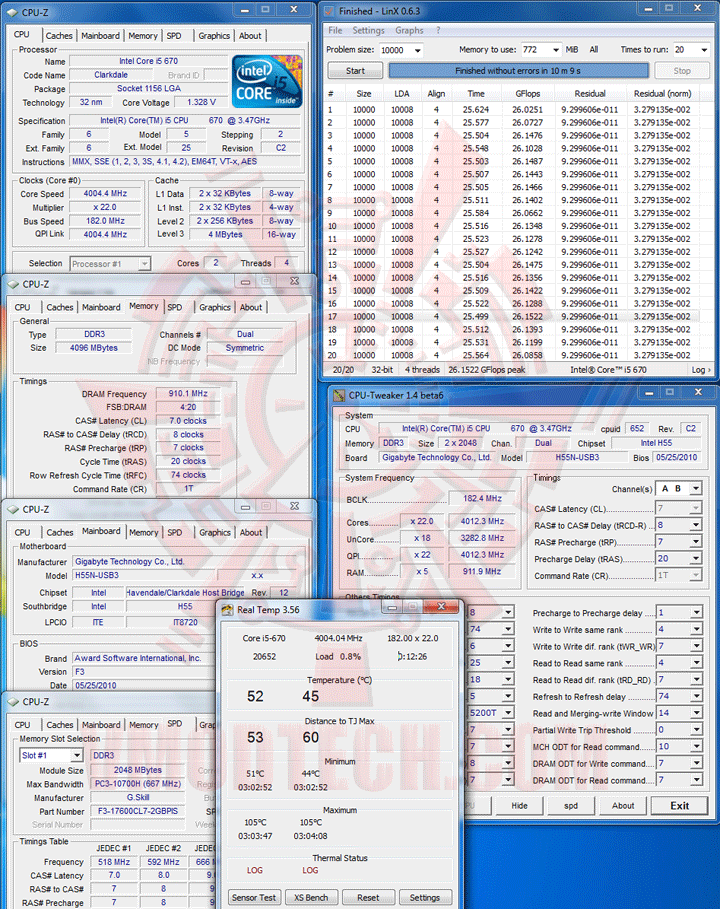This screenshot has width=720, height=909.
Task: Click the Specification field in CPU-Z
Action: (185, 121)
